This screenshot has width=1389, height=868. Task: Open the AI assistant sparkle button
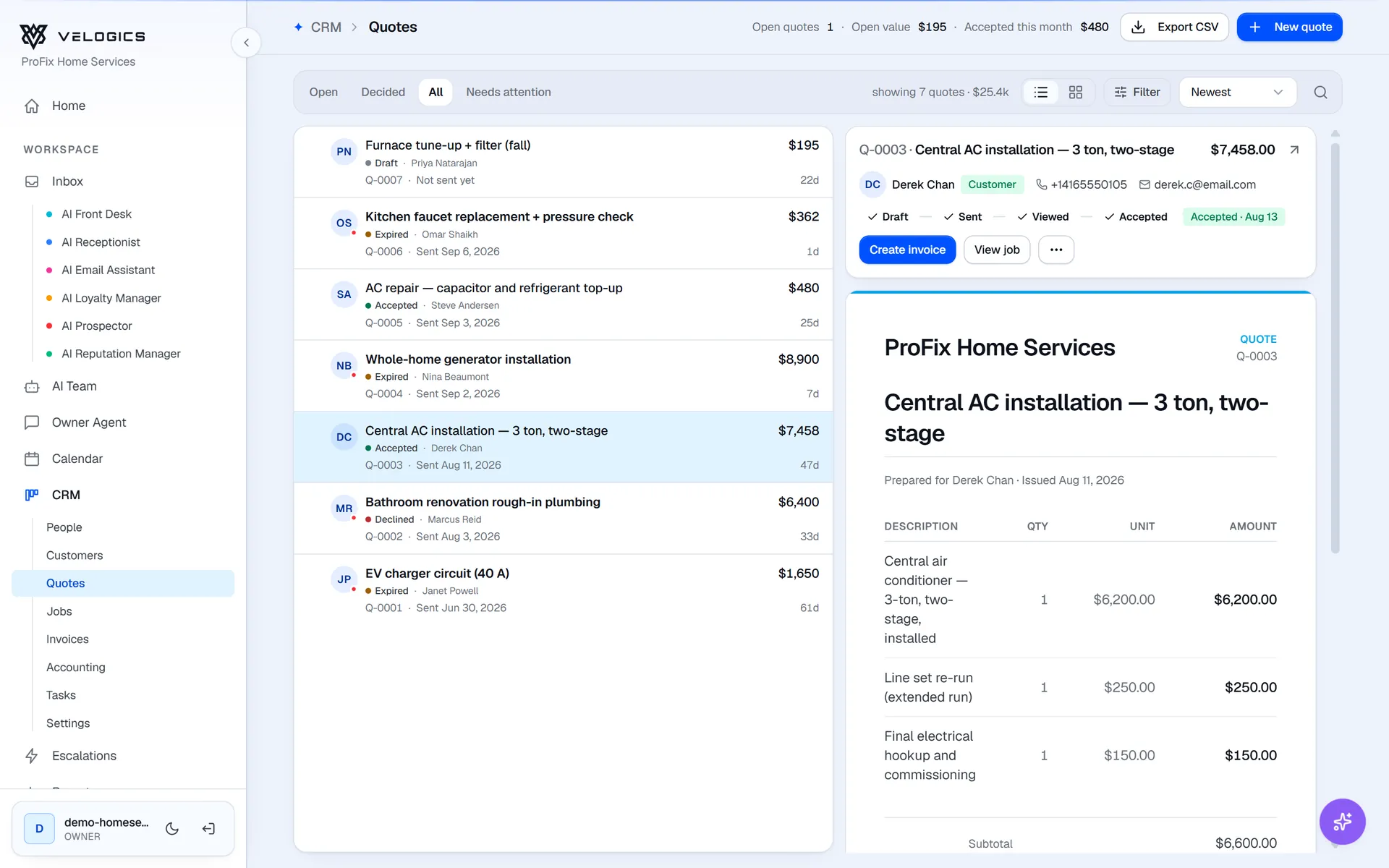coord(1342,821)
